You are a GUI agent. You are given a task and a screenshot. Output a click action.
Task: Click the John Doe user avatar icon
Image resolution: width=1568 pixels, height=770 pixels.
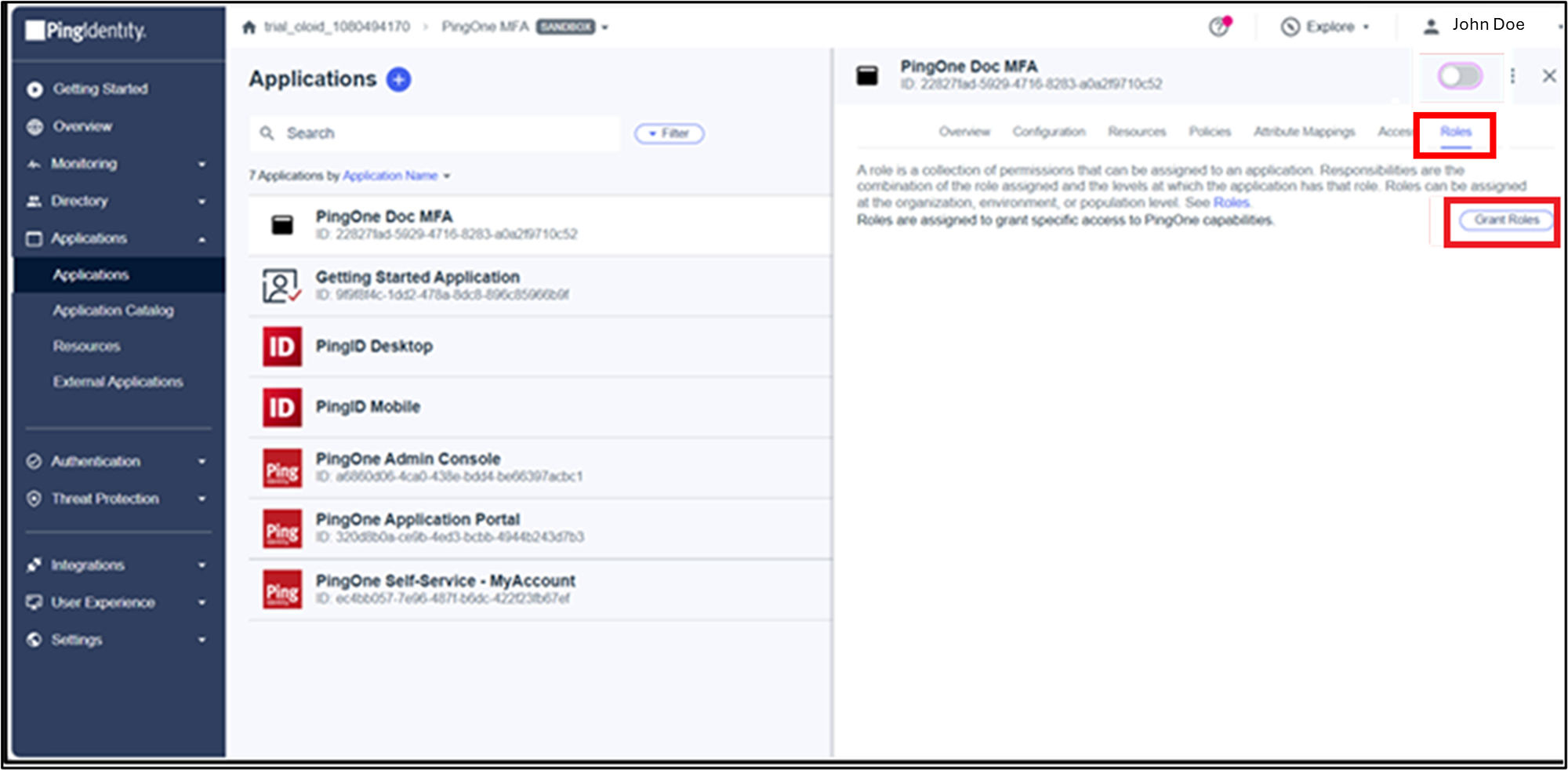pyautogui.click(x=1431, y=27)
